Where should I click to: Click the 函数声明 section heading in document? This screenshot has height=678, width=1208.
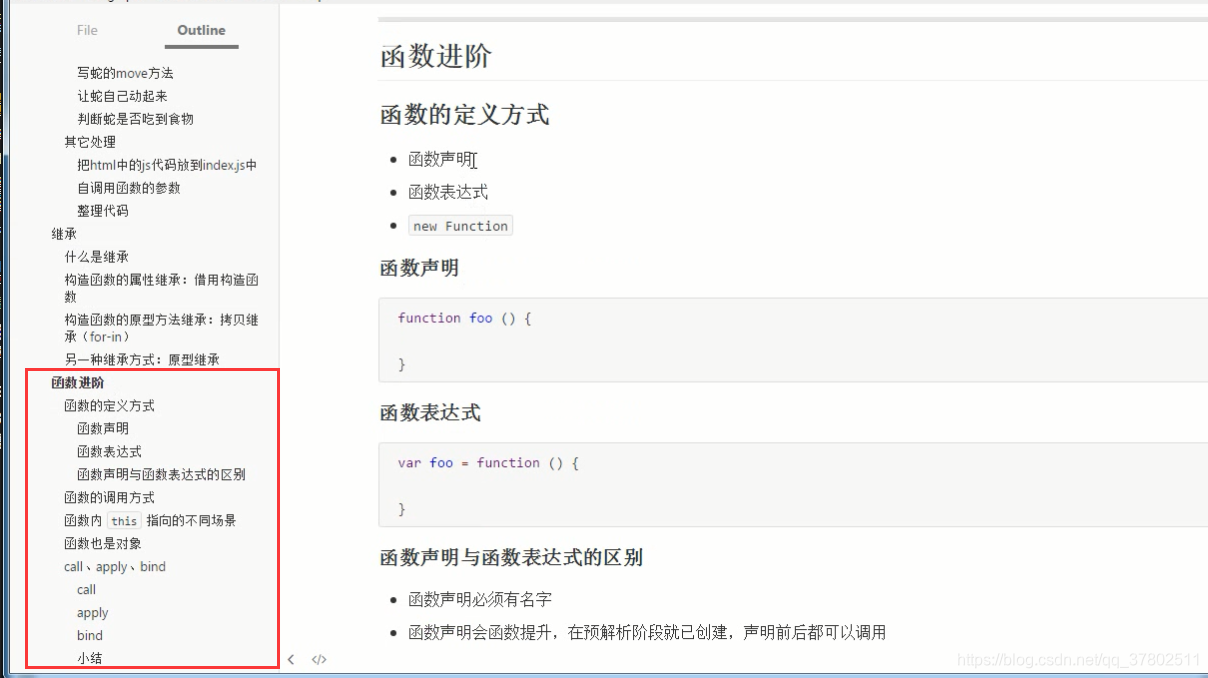420,268
